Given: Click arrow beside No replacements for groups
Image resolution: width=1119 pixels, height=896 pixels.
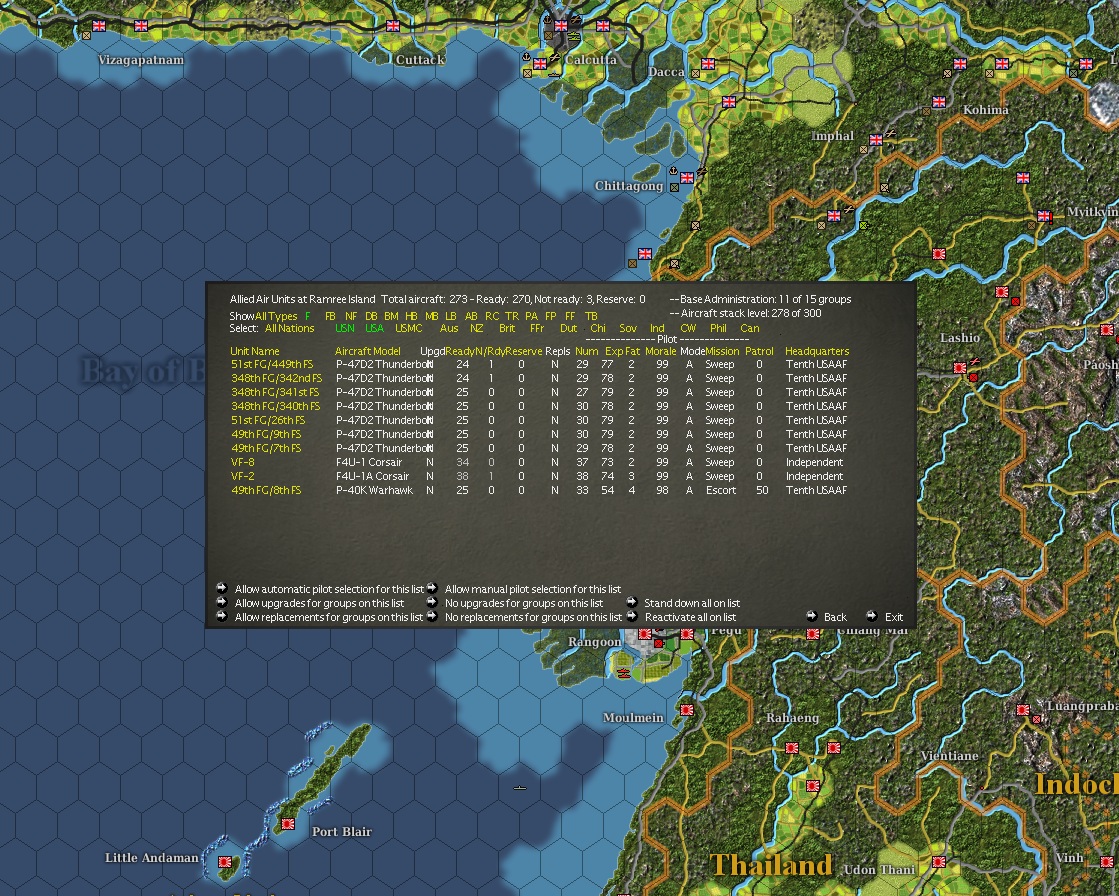Looking at the screenshot, I should click(432, 616).
